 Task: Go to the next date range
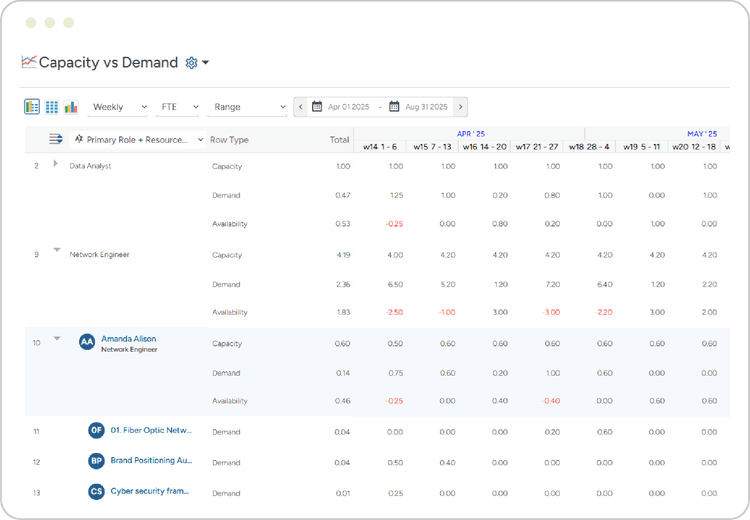coord(460,107)
